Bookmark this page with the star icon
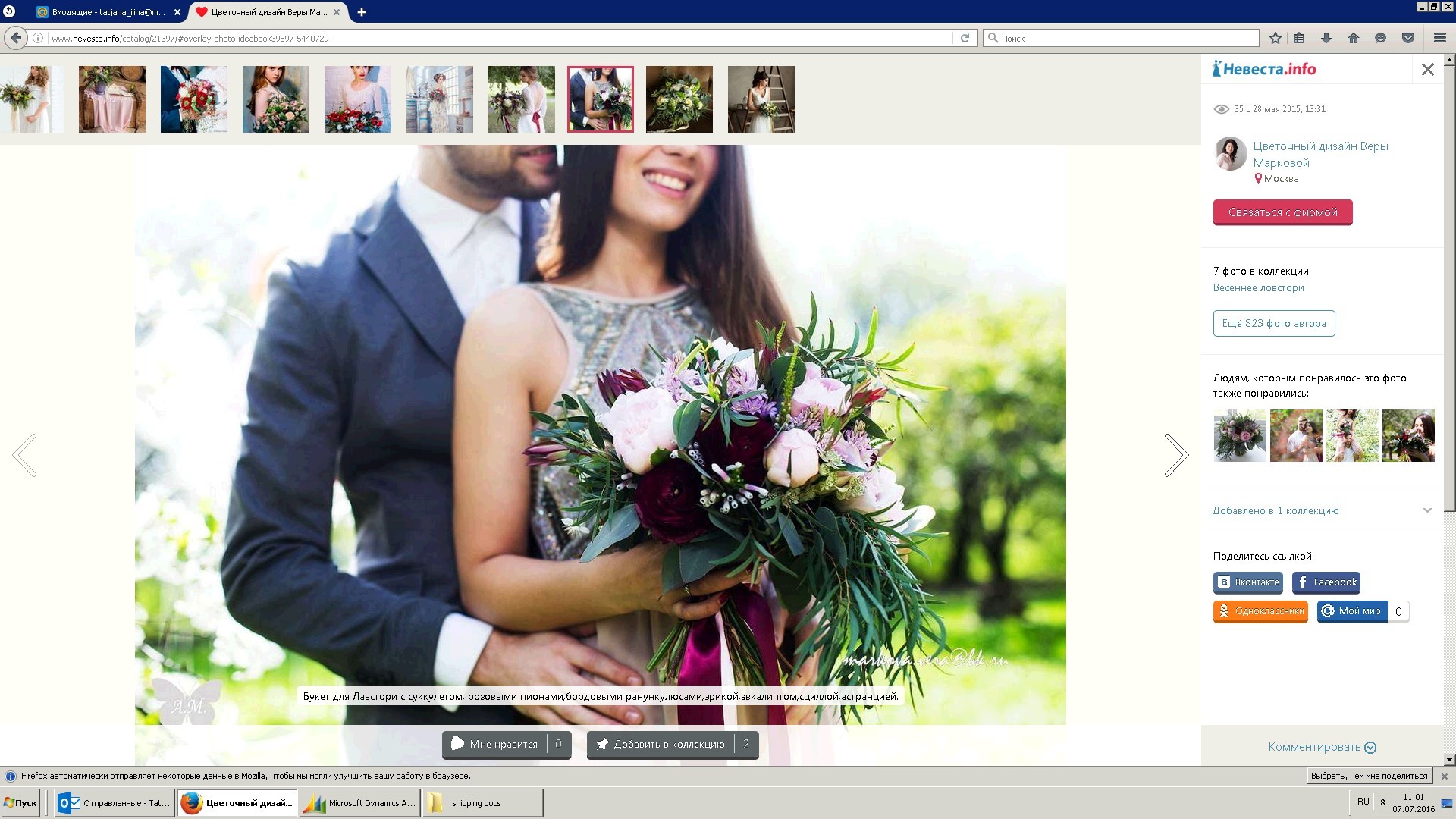 tap(1276, 38)
